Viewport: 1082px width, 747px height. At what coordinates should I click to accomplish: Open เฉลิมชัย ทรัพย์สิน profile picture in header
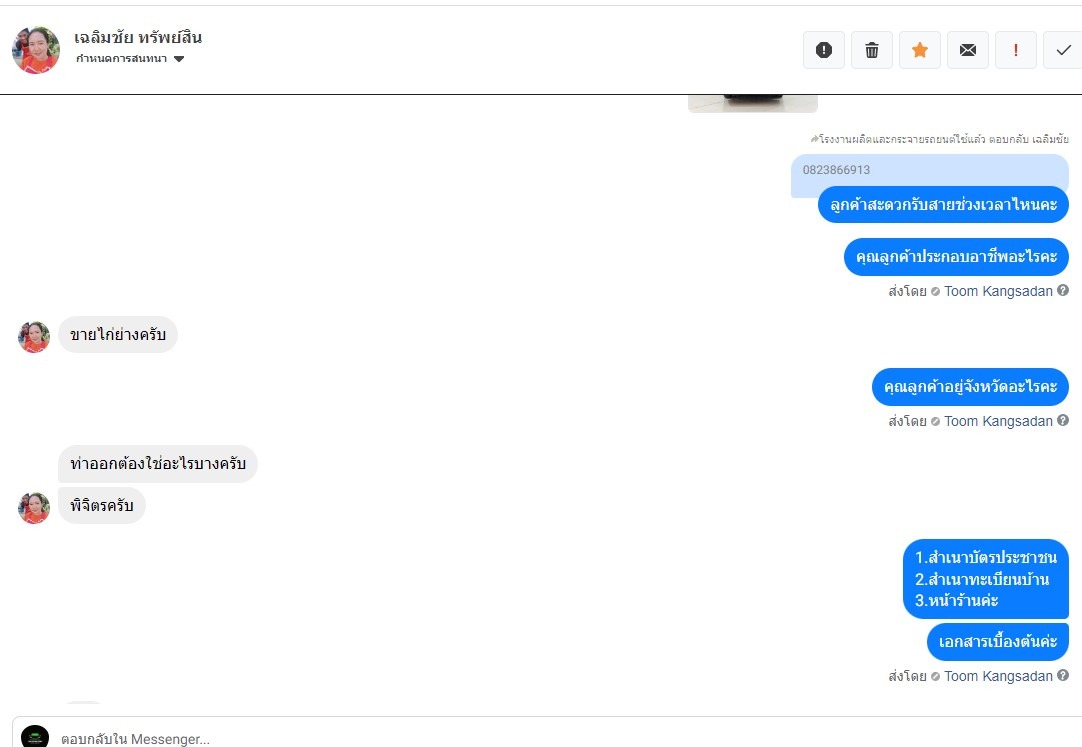tap(36, 50)
